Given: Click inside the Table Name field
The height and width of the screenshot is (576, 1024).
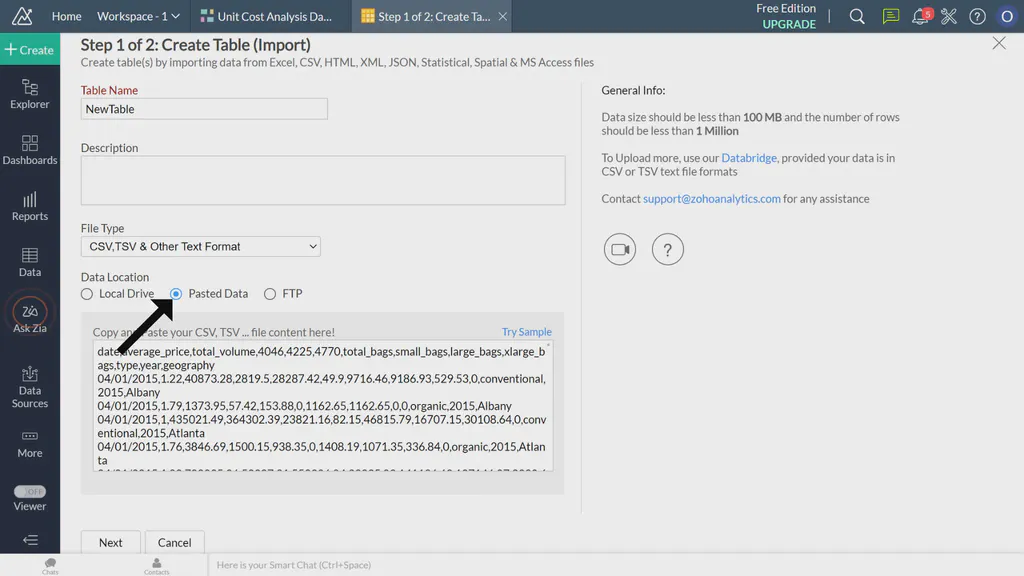Looking at the screenshot, I should pyautogui.click(x=204, y=108).
